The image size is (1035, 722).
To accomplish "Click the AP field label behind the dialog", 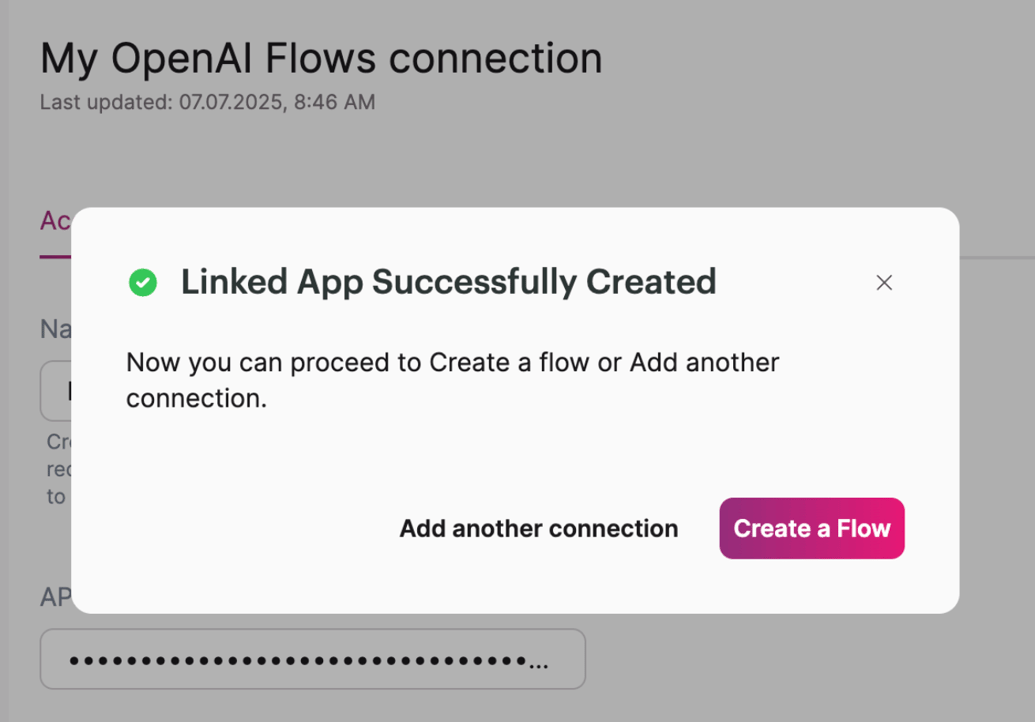I will coord(58,597).
